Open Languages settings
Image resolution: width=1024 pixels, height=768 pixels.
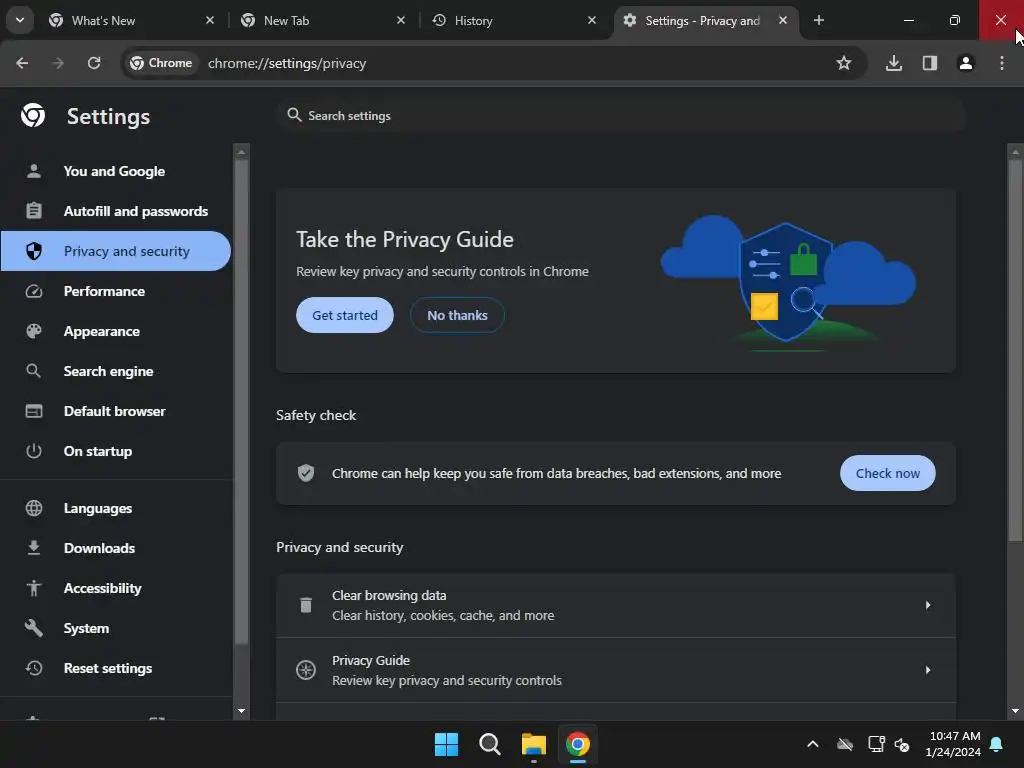(98, 508)
